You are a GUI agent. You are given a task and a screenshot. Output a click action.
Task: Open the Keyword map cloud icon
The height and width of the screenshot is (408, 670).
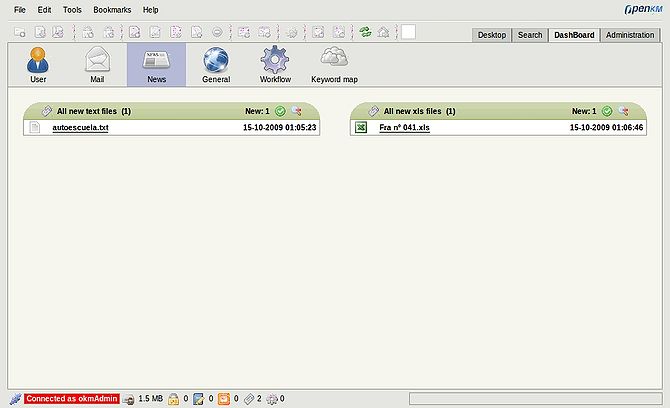pos(334,57)
